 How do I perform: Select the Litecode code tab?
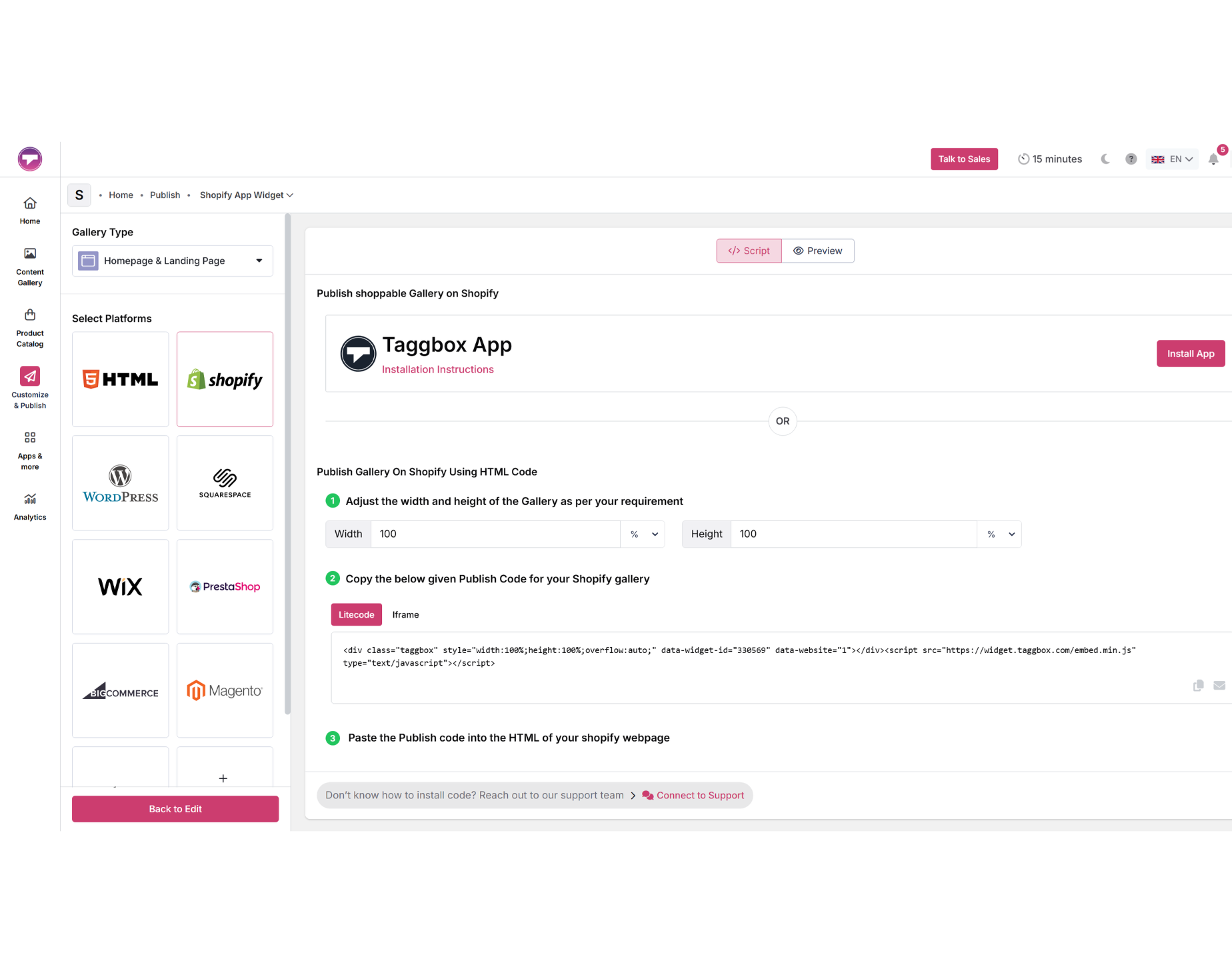[357, 614]
